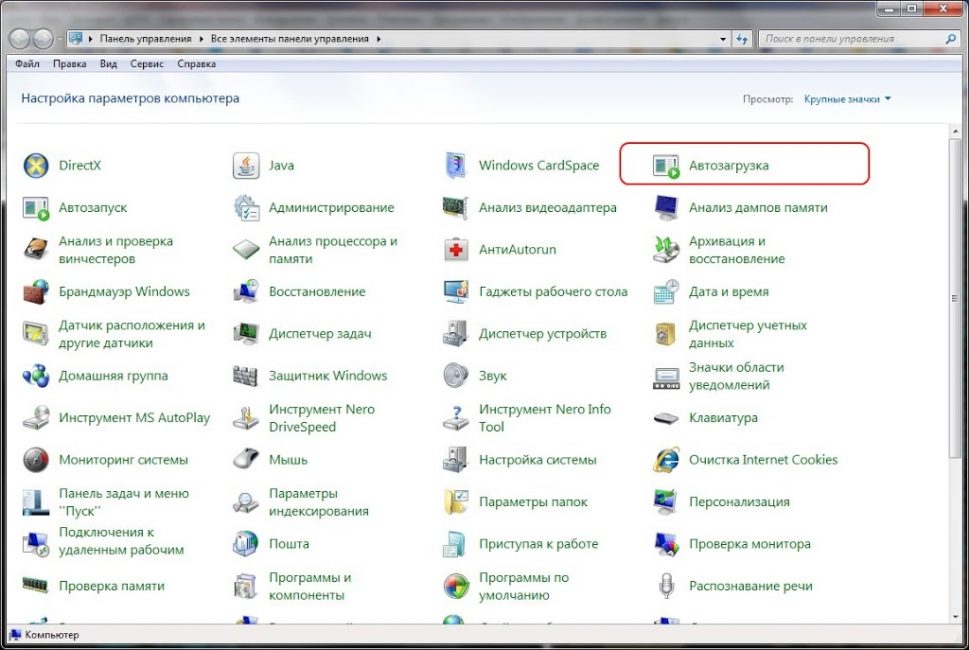969x650 pixels.
Task: Open Подключения к удаленным рабочим link
Action: coord(121,541)
